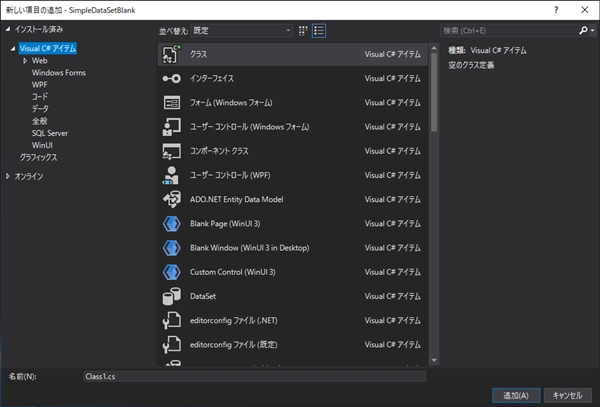Select the ADO.NET Entity Data Model icon
Viewport: 600px width, 407px height.
pyautogui.click(x=171, y=199)
